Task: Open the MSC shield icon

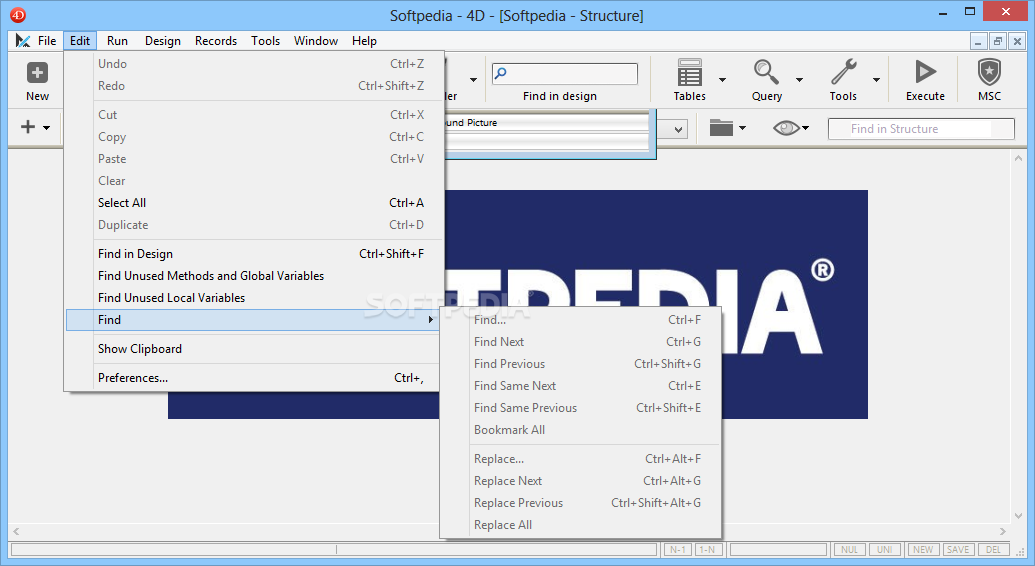Action: pyautogui.click(x=989, y=72)
